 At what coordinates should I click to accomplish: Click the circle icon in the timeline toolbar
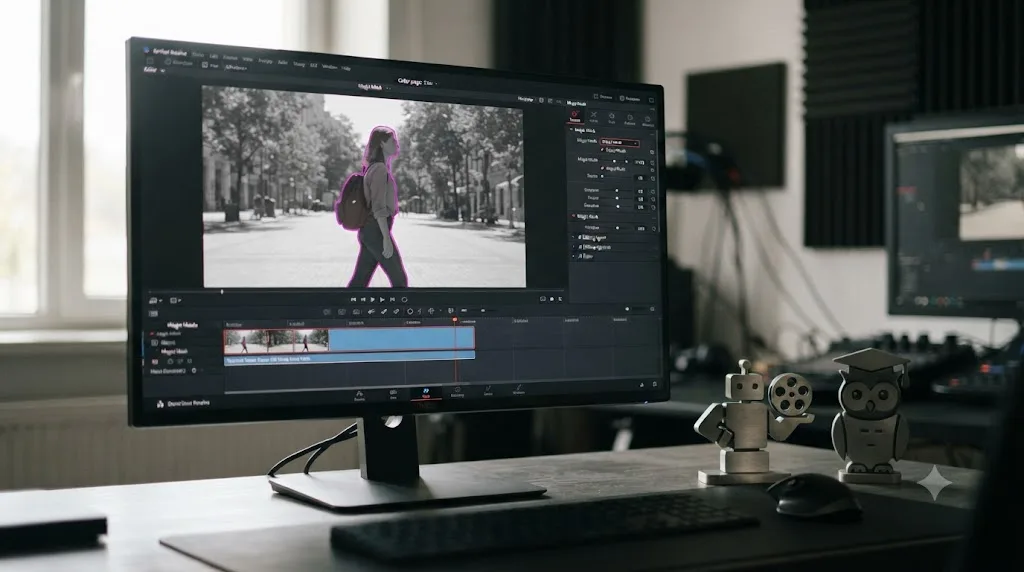[409, 311]
